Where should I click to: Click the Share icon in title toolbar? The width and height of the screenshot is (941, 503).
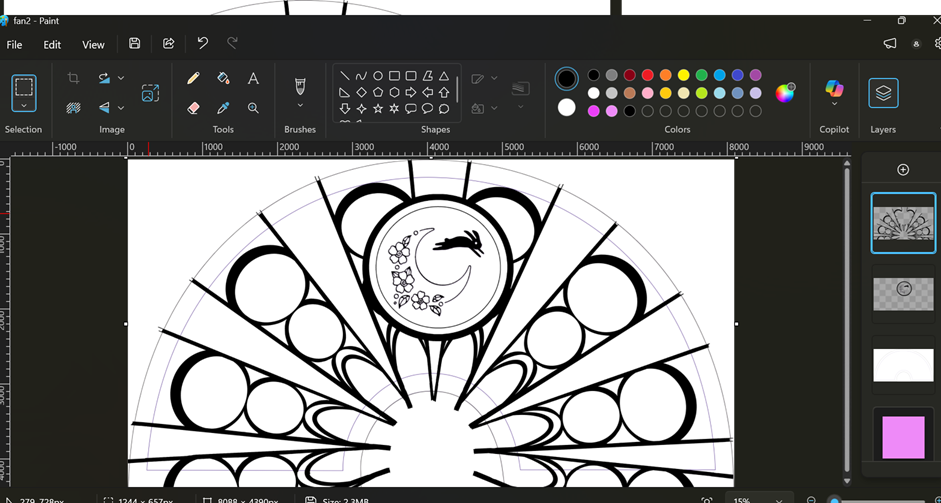click(169, 43)
